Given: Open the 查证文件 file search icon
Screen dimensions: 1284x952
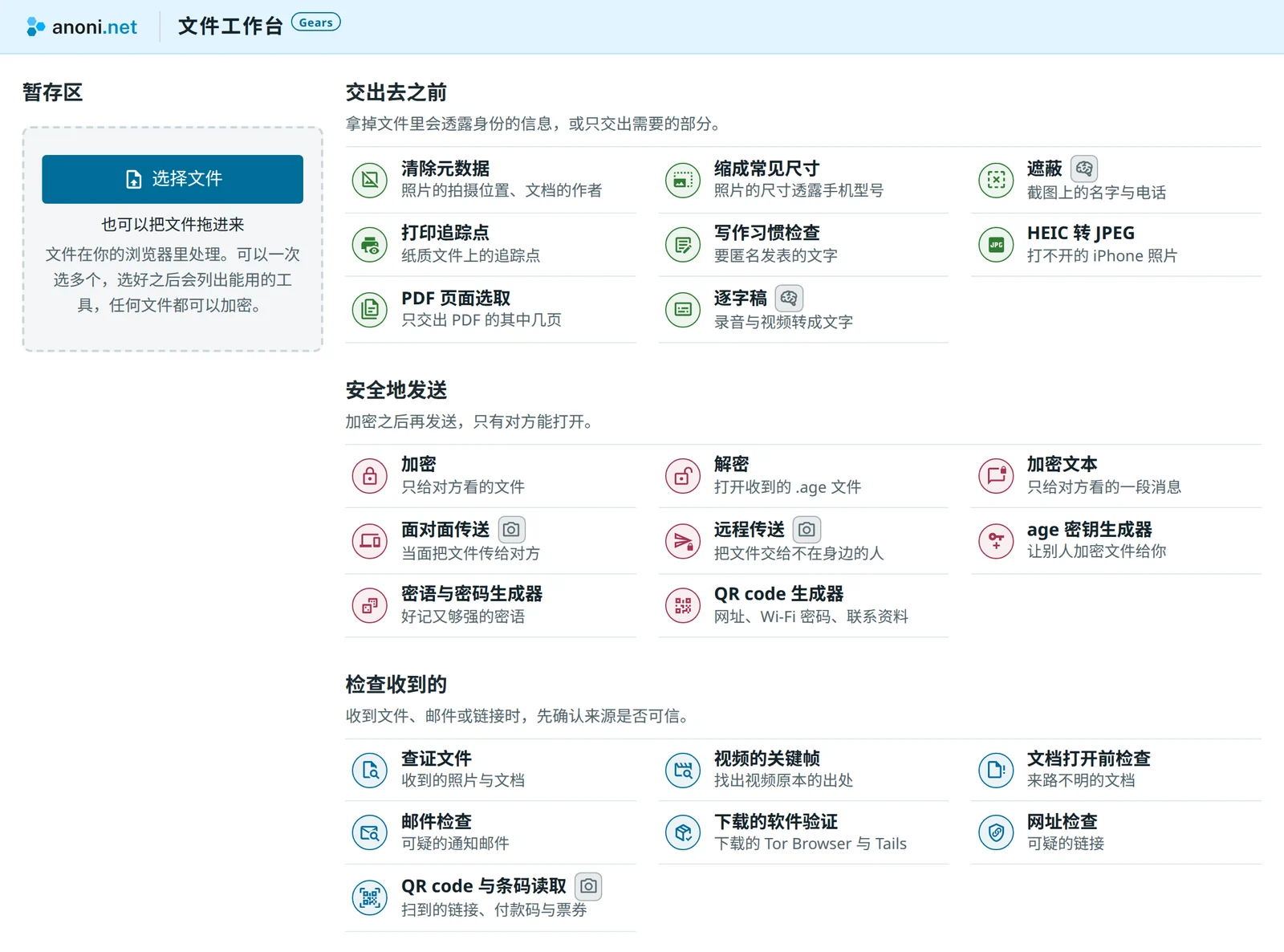Looking at the screenshot, I should click(370, 771).
